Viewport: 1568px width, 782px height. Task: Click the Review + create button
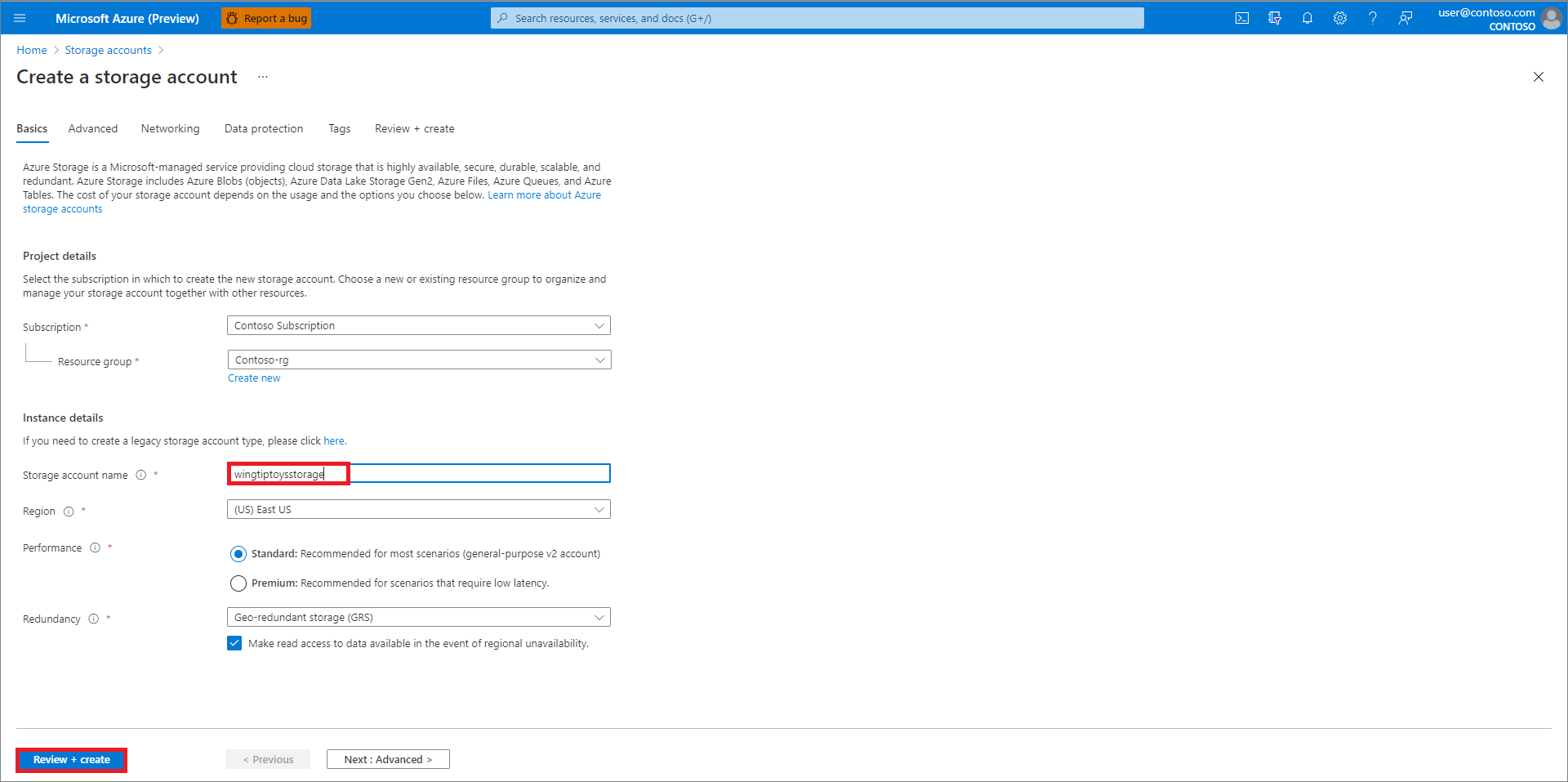point(71,759)
